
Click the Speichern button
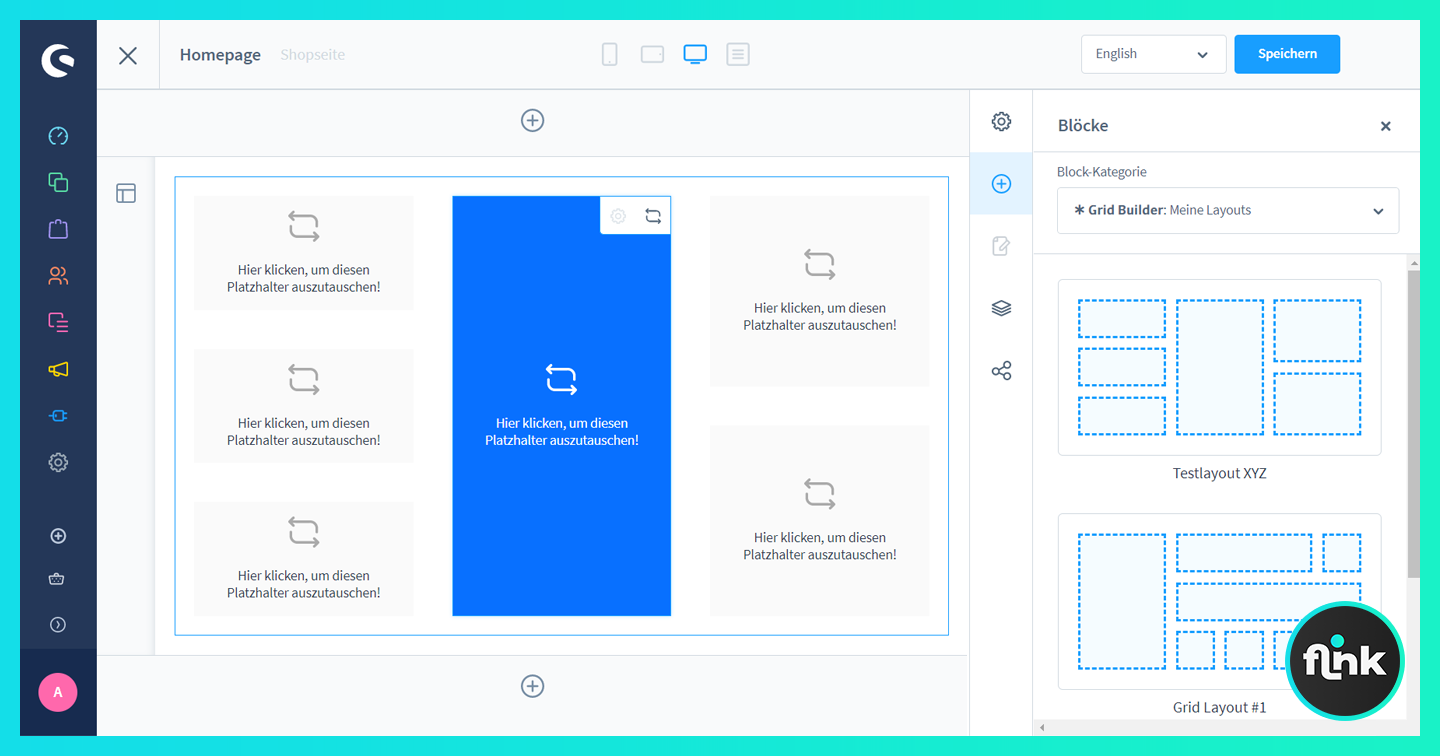click(x=1287, y=54)
